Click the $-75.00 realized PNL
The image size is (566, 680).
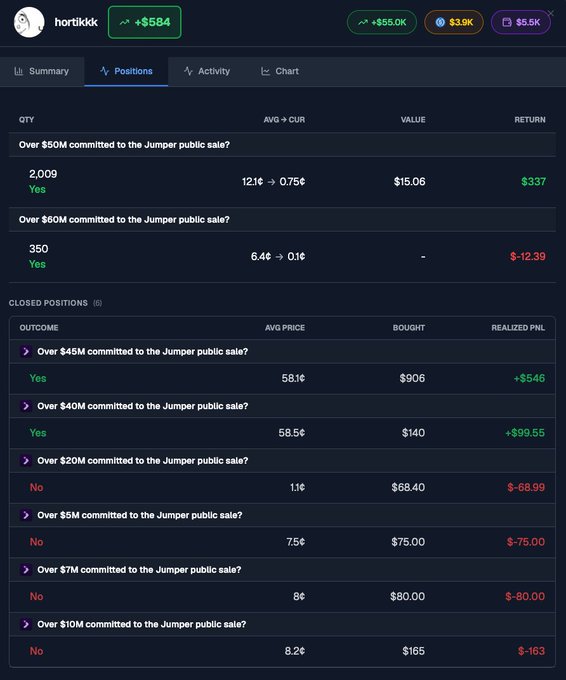point(526,543)
